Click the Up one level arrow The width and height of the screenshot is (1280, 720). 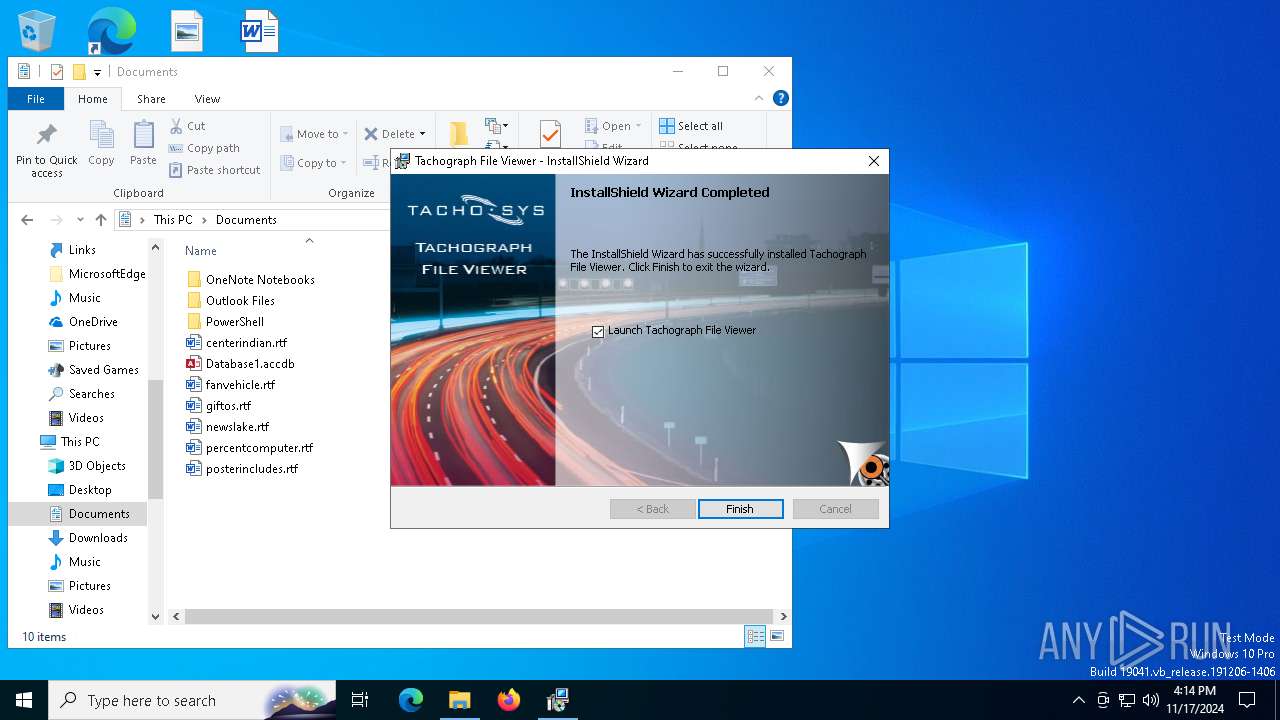point(100,220)
